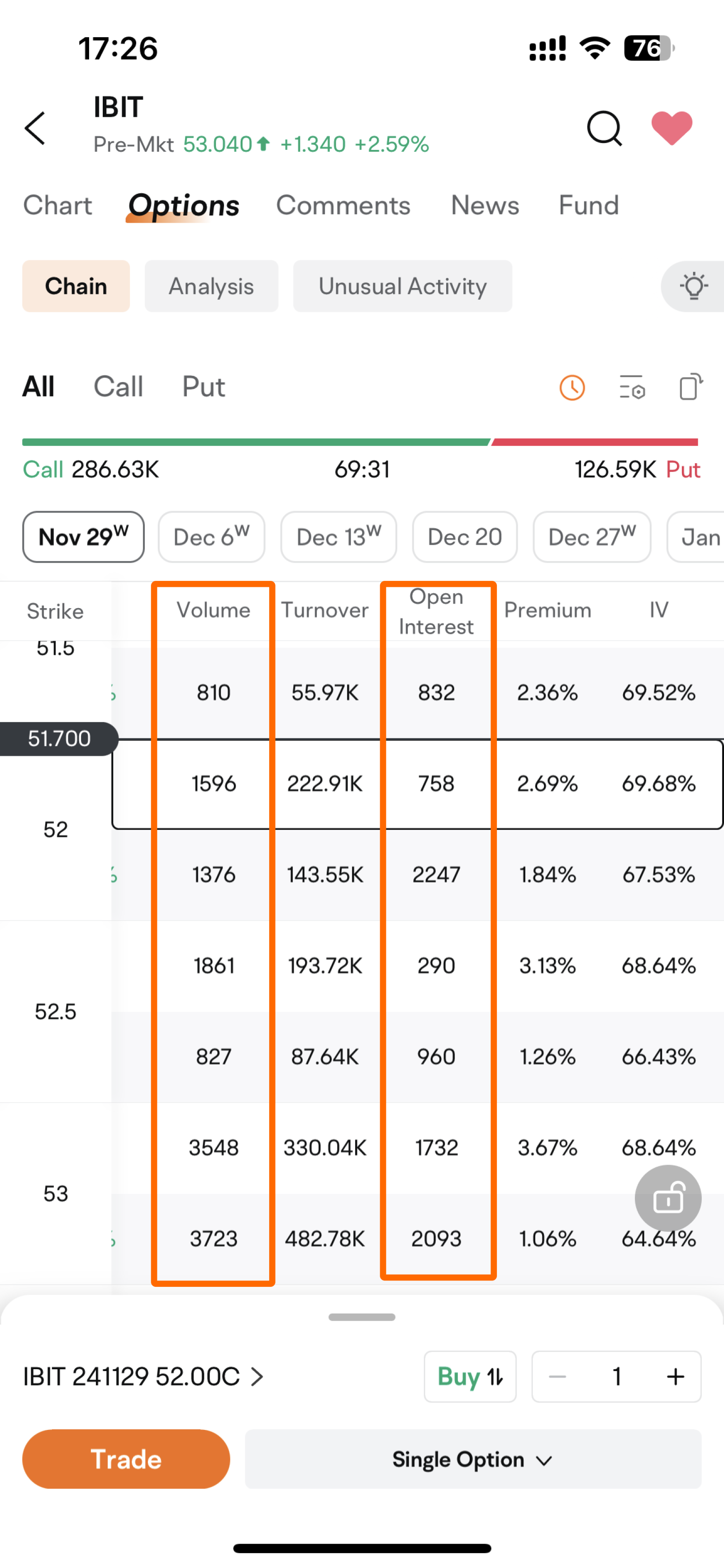Open option chain list settings icon
The height and width of the screenshot is (1568, 724).
(632, 388)
